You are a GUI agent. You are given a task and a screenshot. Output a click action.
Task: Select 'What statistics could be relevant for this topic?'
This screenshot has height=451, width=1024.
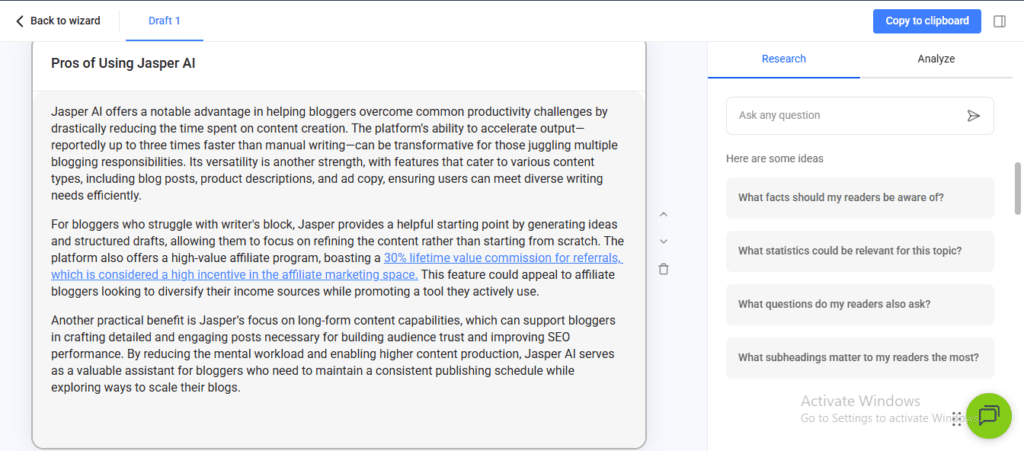tap(859, 251)
